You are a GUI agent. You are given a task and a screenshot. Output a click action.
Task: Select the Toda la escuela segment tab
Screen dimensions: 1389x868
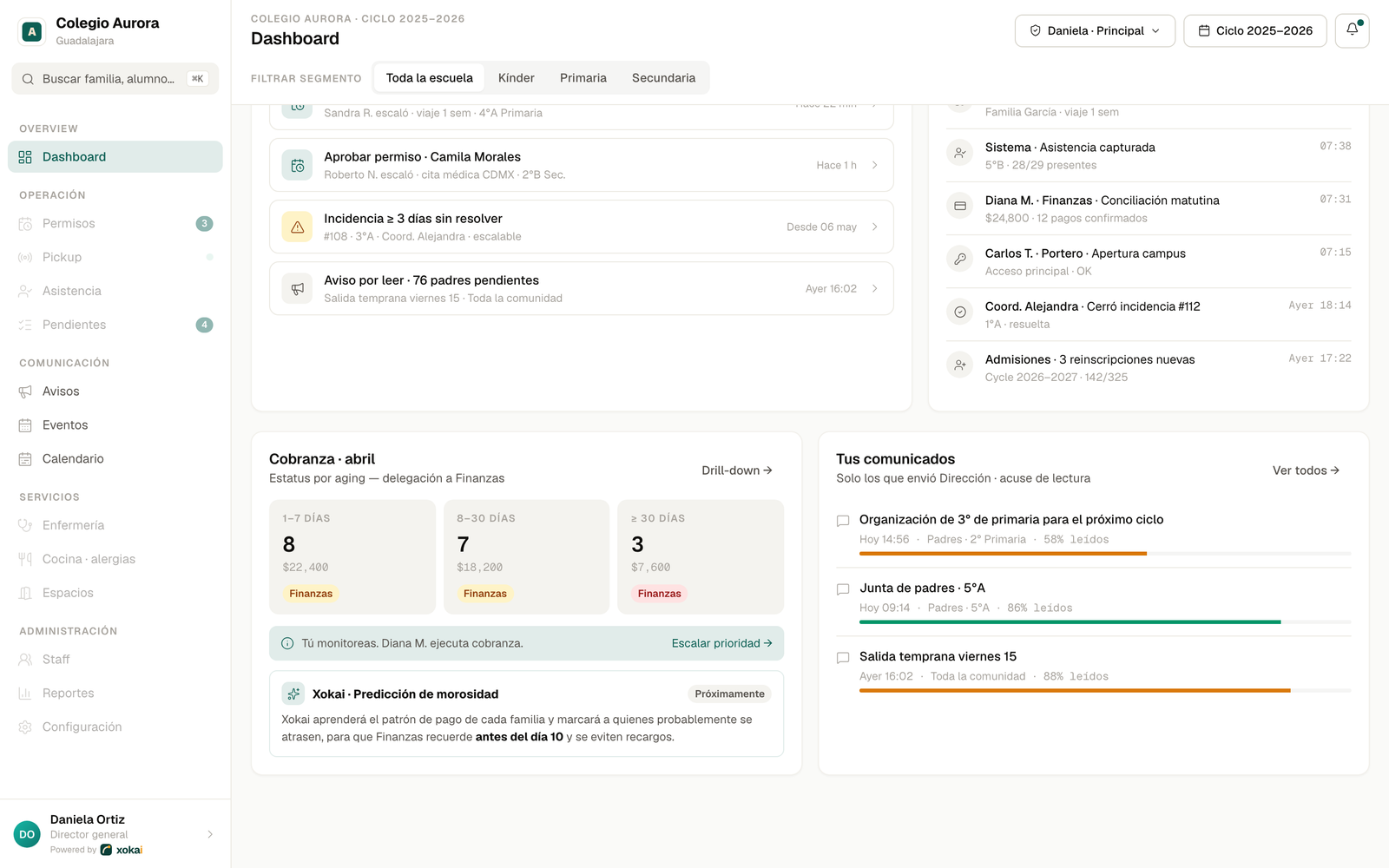click(x=430, y=78)
